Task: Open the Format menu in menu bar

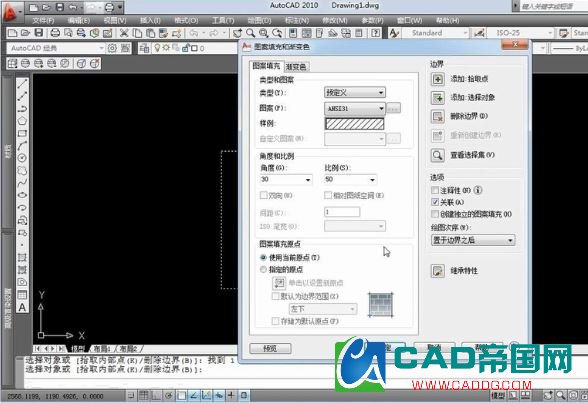Action: pos(186,20)
